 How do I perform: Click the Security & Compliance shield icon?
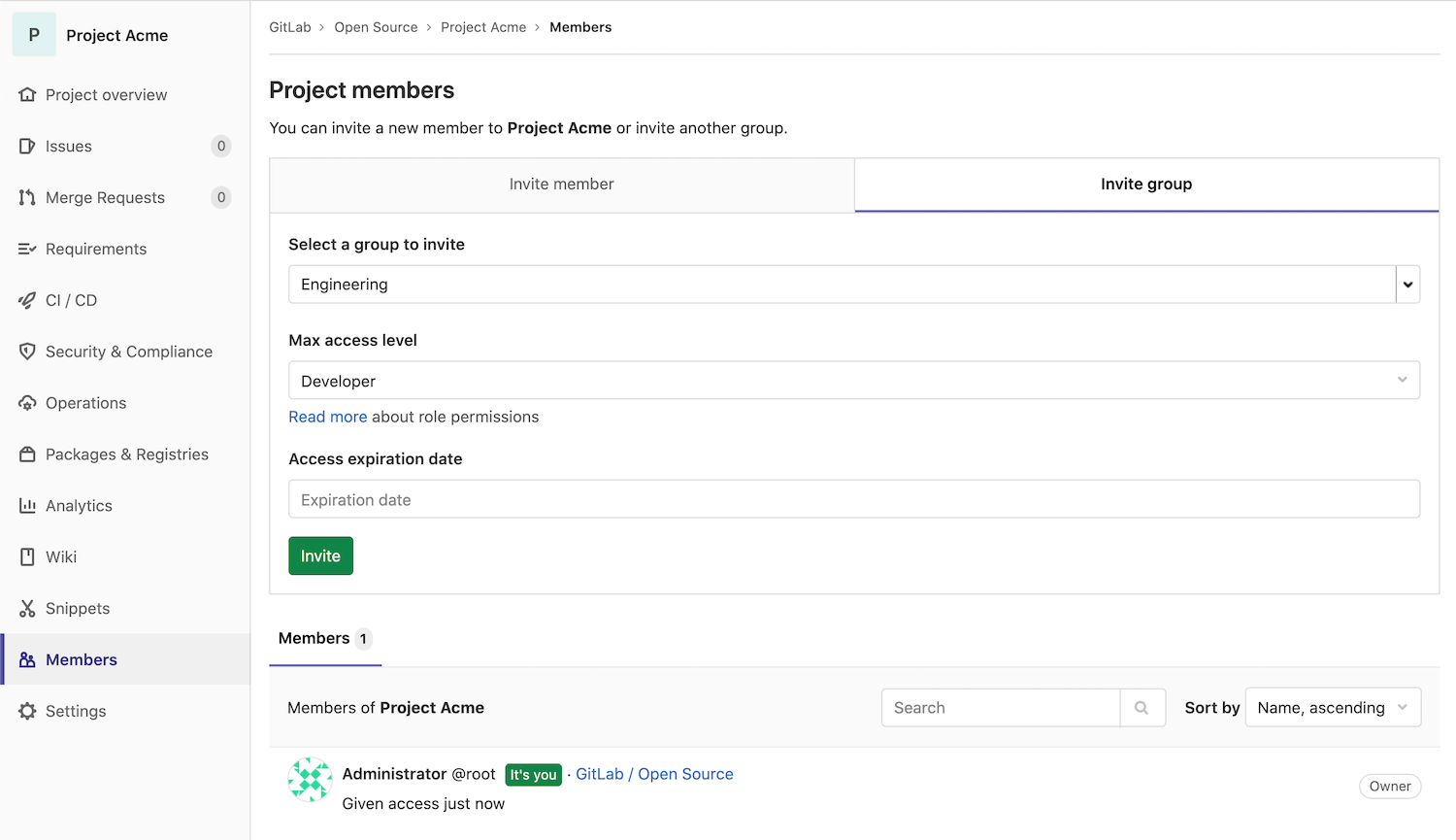click(27, 353)
